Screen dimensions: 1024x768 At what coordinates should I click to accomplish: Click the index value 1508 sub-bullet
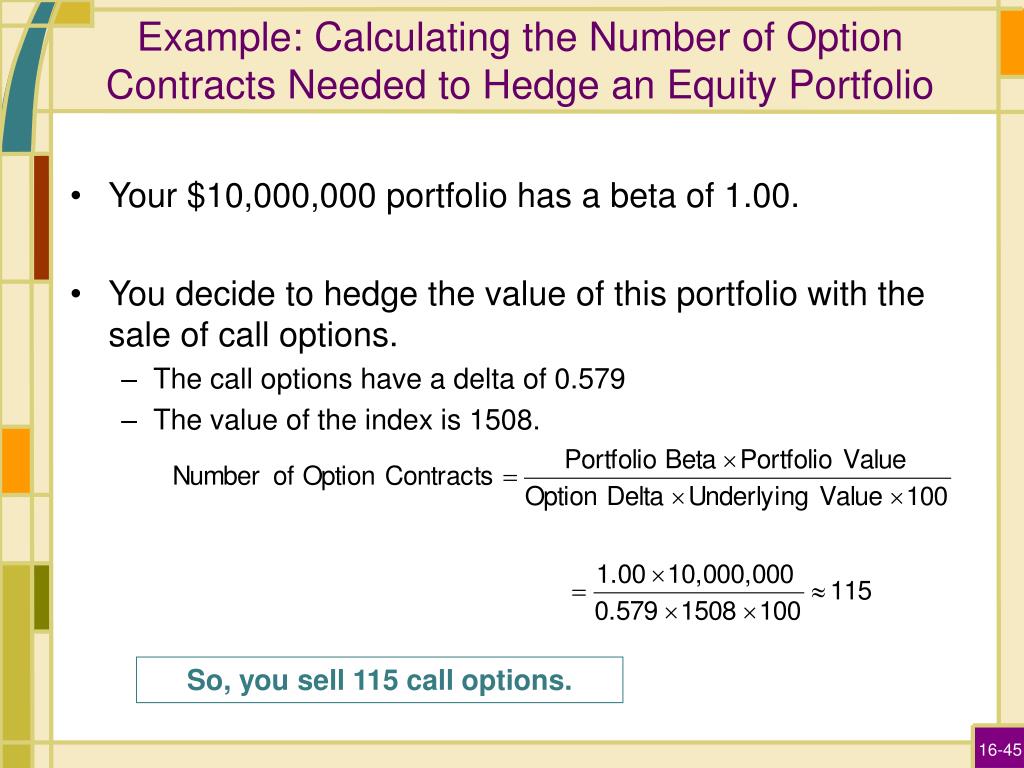[x=346, y=420]
